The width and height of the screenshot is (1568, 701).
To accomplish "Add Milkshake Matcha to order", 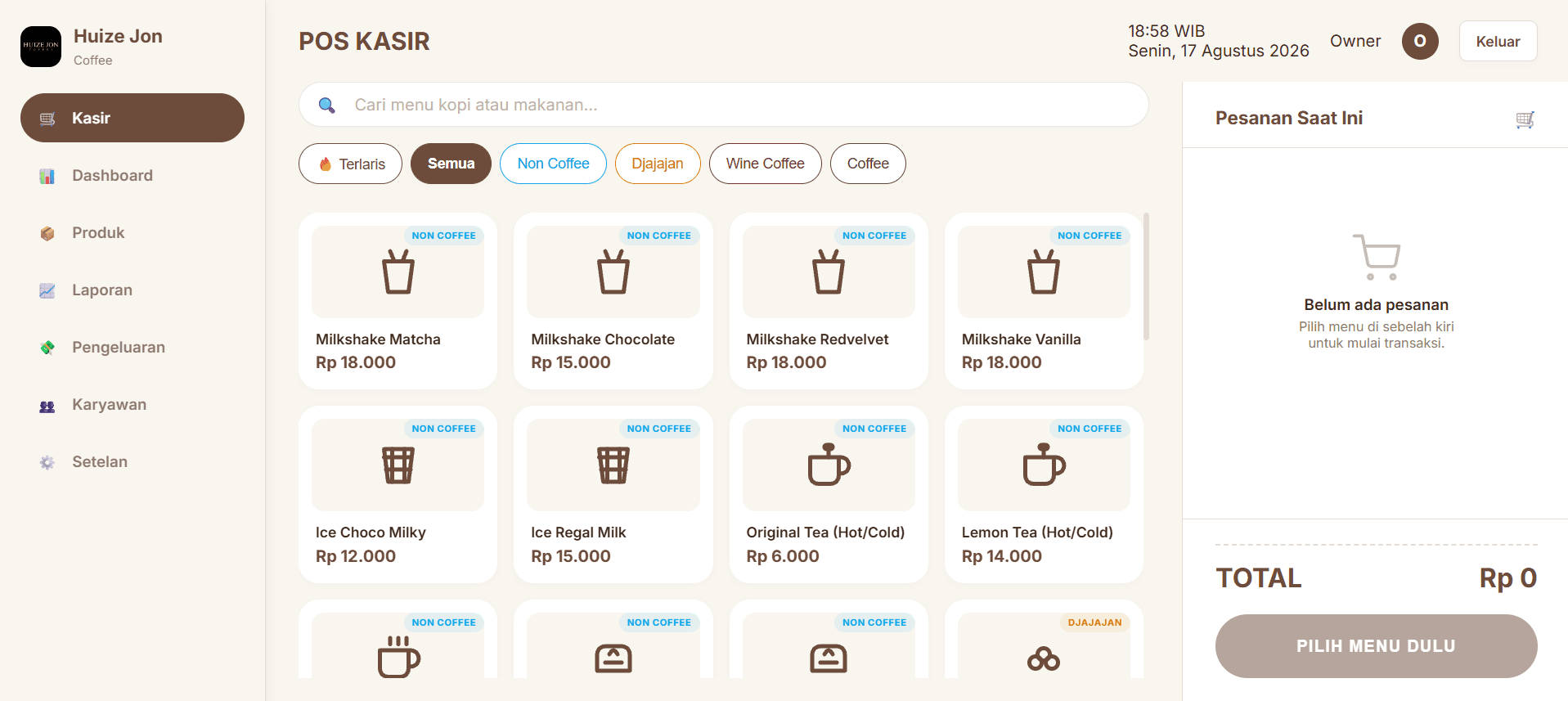I will (398, 301).
